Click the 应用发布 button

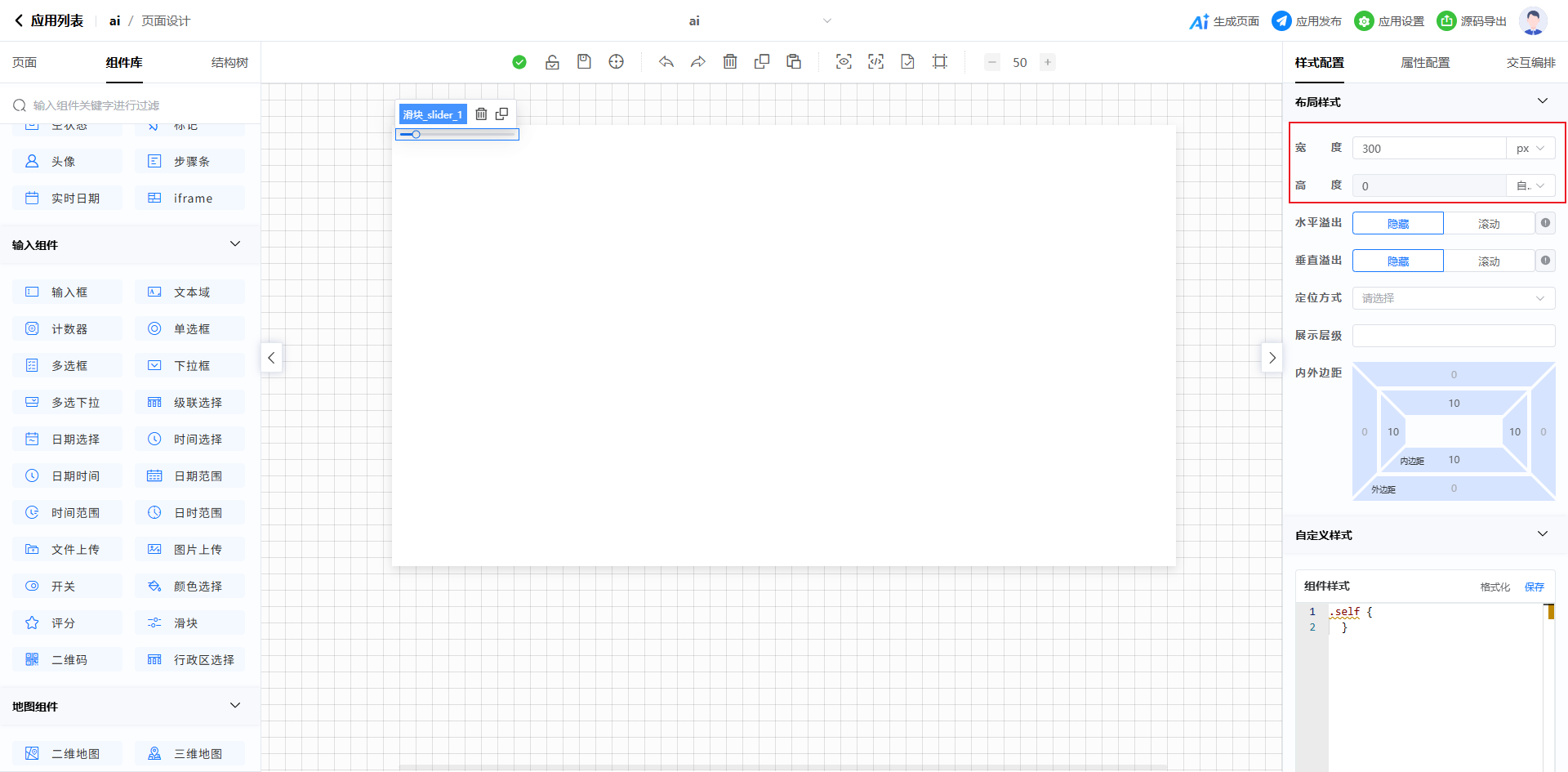coord(1307,21)
